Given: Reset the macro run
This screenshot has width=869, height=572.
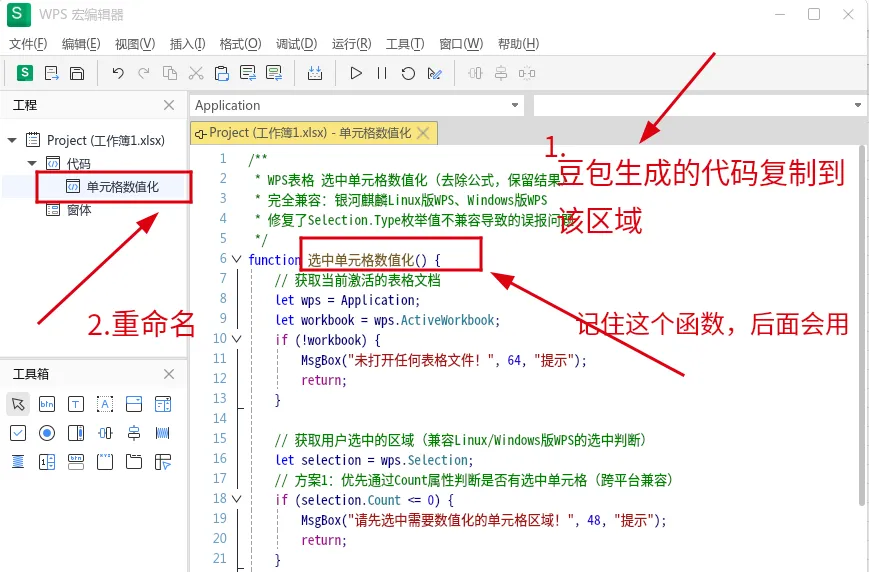Looking at the screenshot, I should coord(408,73).
